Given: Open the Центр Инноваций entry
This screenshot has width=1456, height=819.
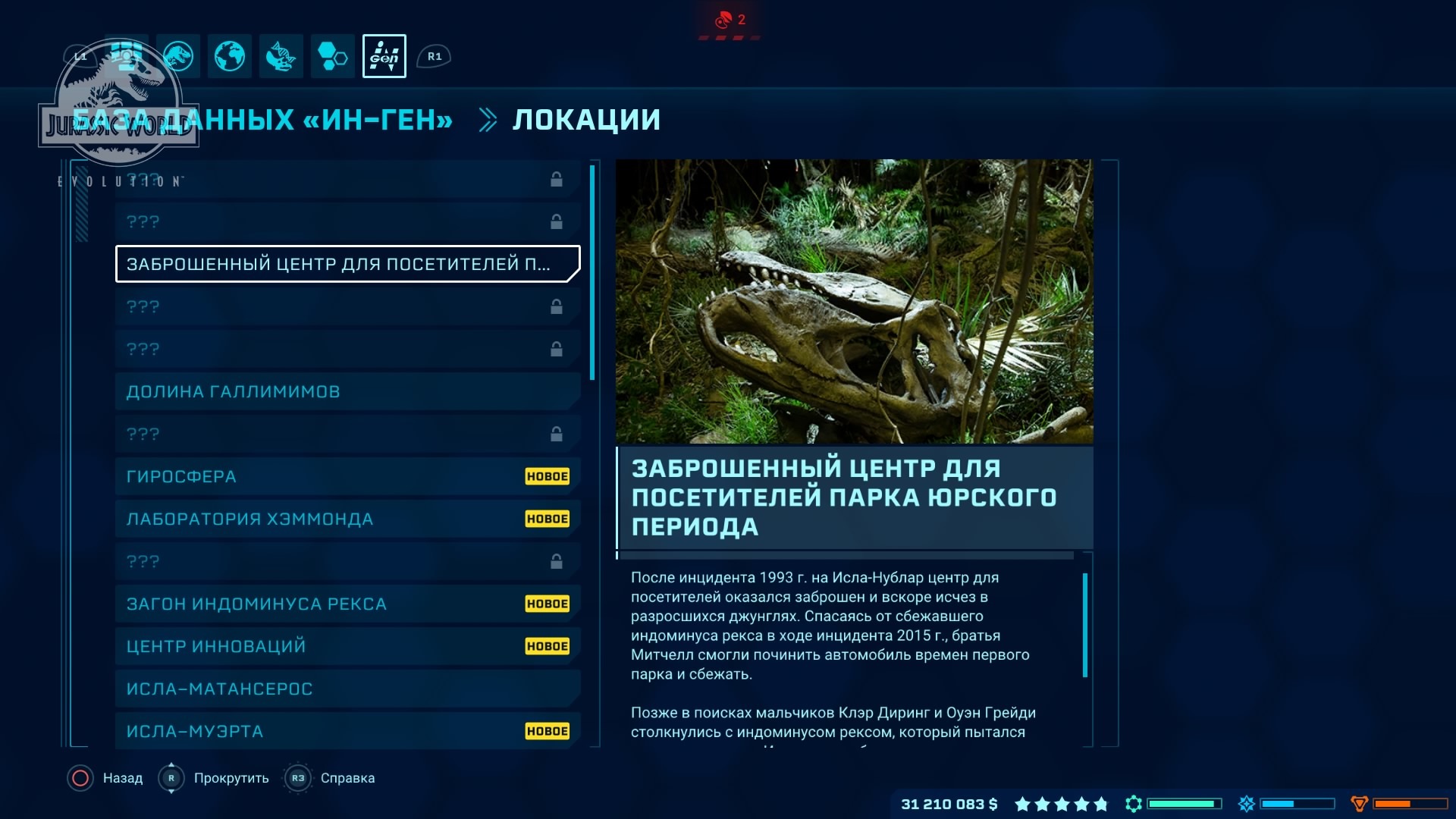Looking at the screenshot, I should pyautogui.click(x=348, y=646).
